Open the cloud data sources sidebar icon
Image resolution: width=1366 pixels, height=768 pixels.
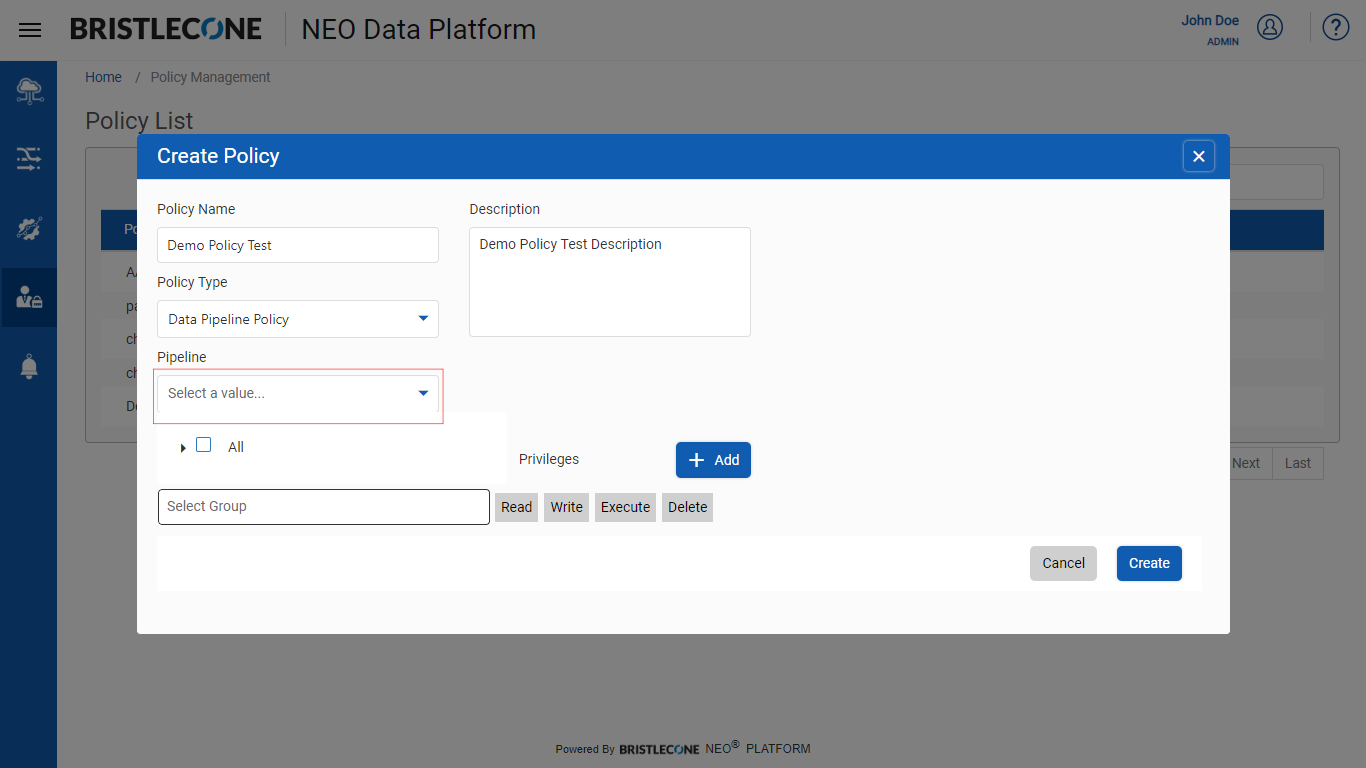[x=29, y=91]
